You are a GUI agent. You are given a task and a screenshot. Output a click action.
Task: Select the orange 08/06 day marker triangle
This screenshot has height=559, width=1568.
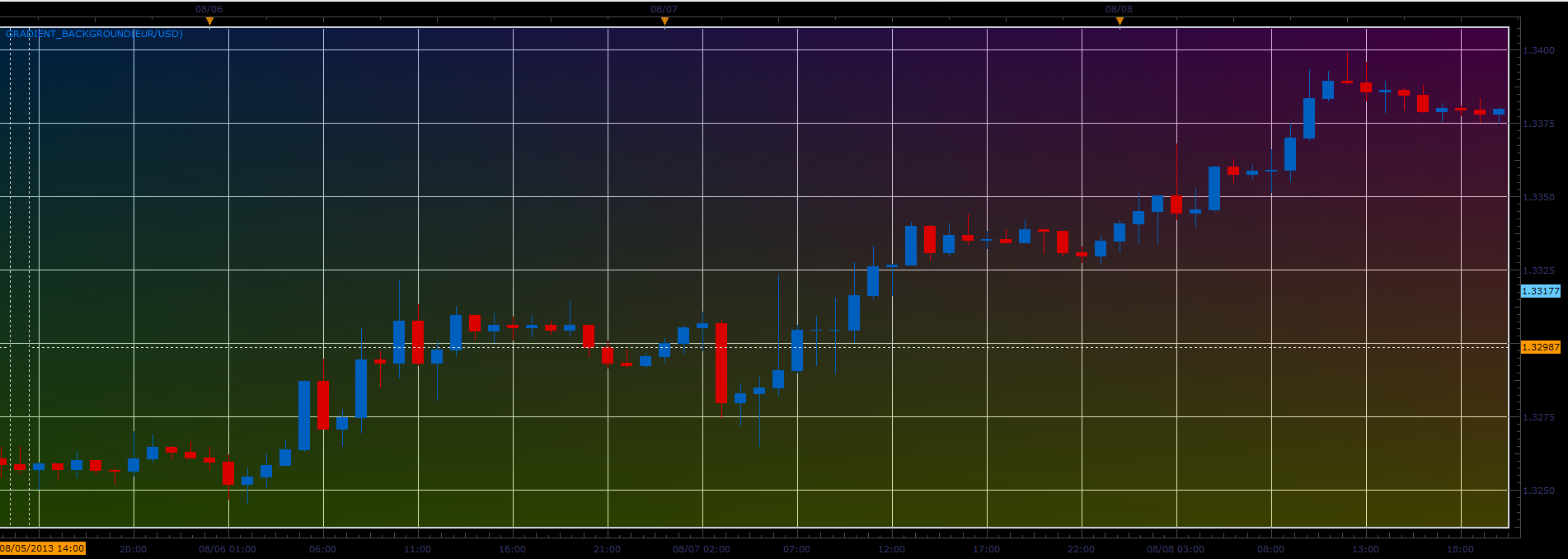[x=209, y=21]
